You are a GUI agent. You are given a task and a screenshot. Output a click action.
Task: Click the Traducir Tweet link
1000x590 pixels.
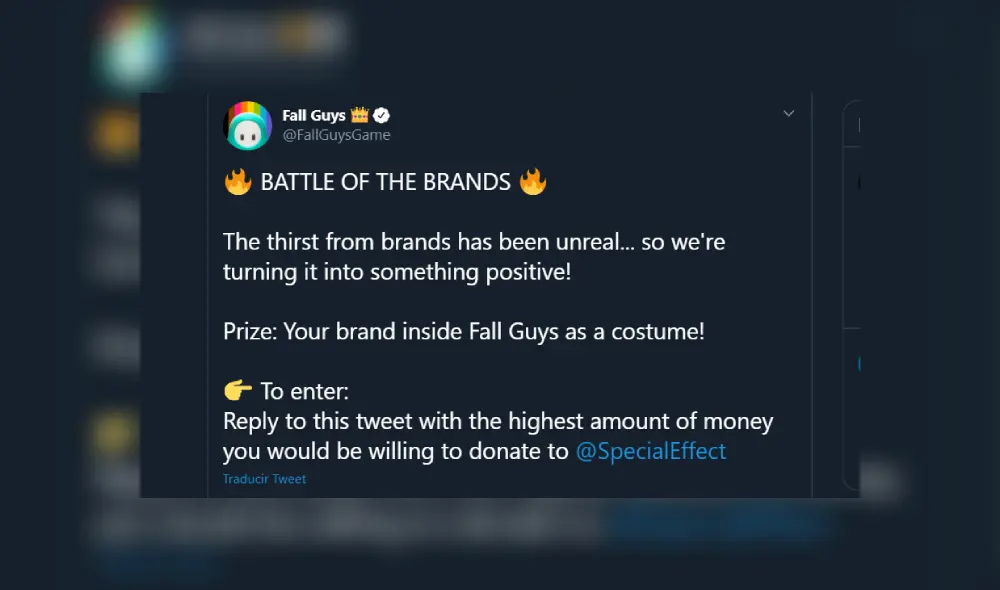tap(264, 479)
